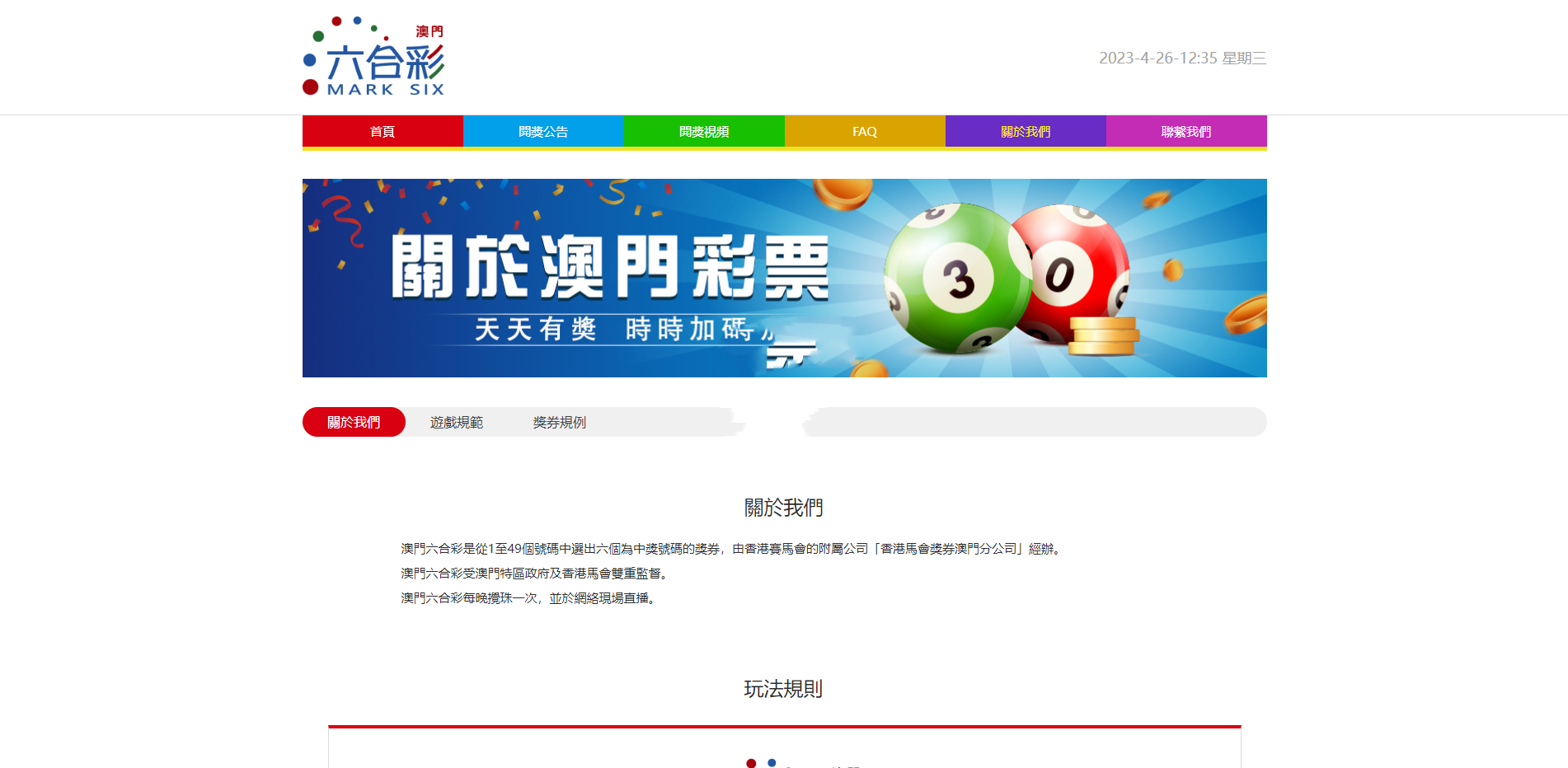Open the 開獎公告 navigation item
This screenshot has height=768, width=1568.
coord(543,132)
